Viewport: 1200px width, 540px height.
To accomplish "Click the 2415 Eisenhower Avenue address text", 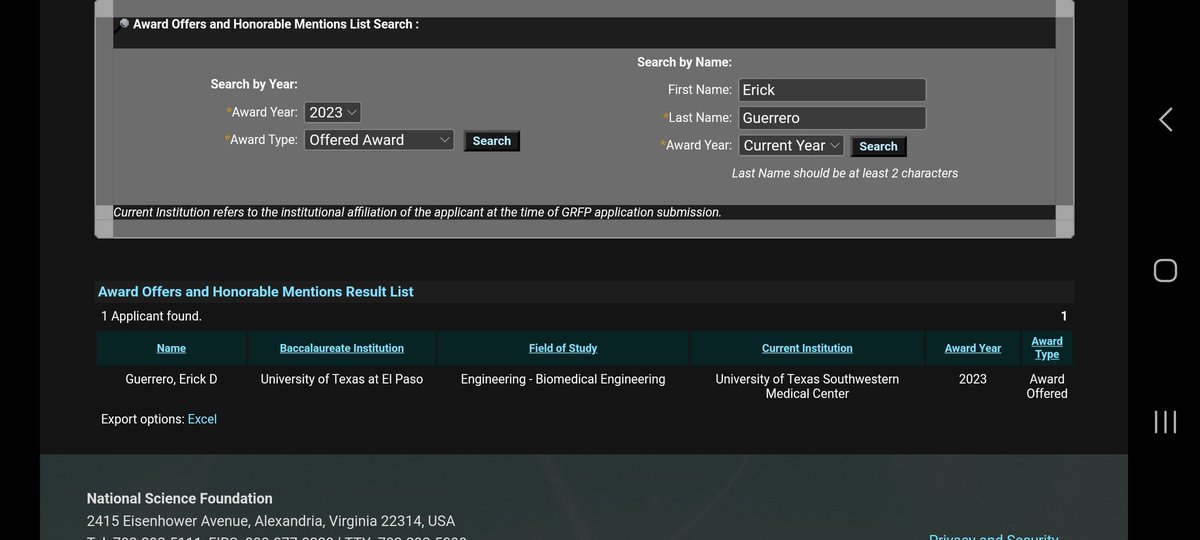I will pos(271,521).
